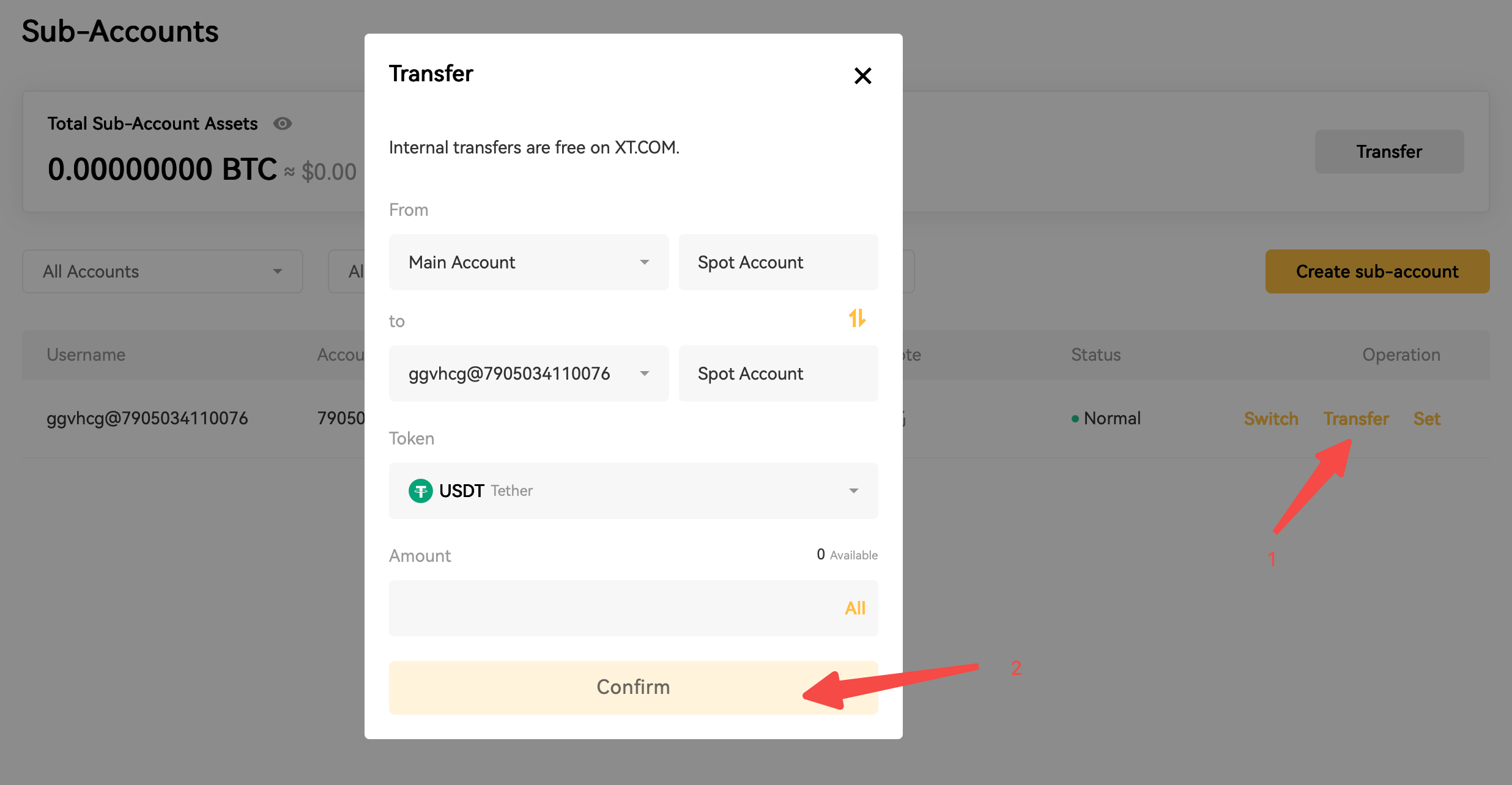This screenshot has height=785, width=1512.
Task: Open the USDT Token dropdown arrow
Action: [x=853, y=491]
